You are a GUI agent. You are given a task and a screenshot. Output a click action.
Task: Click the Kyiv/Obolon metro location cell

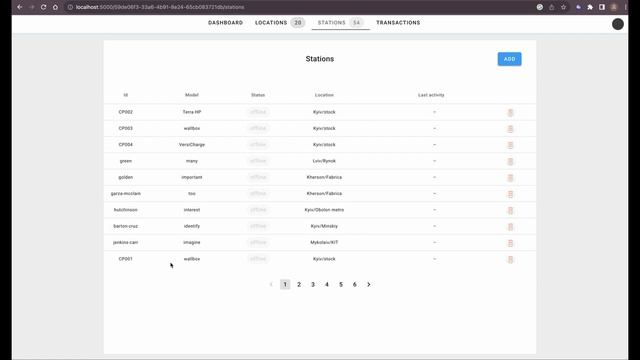click(x=324, y=210)
